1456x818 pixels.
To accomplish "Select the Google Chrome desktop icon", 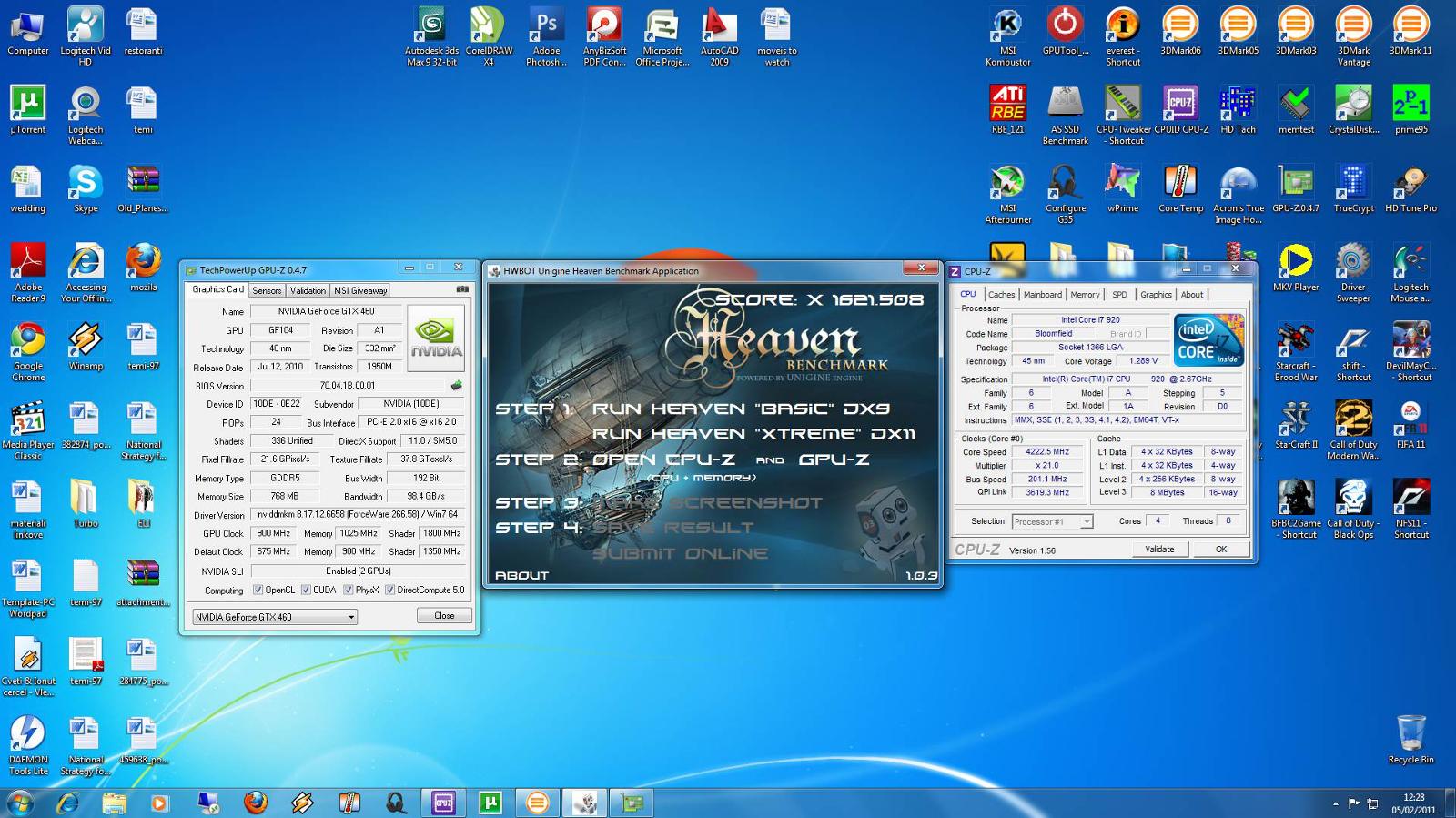I will point(28,352).
